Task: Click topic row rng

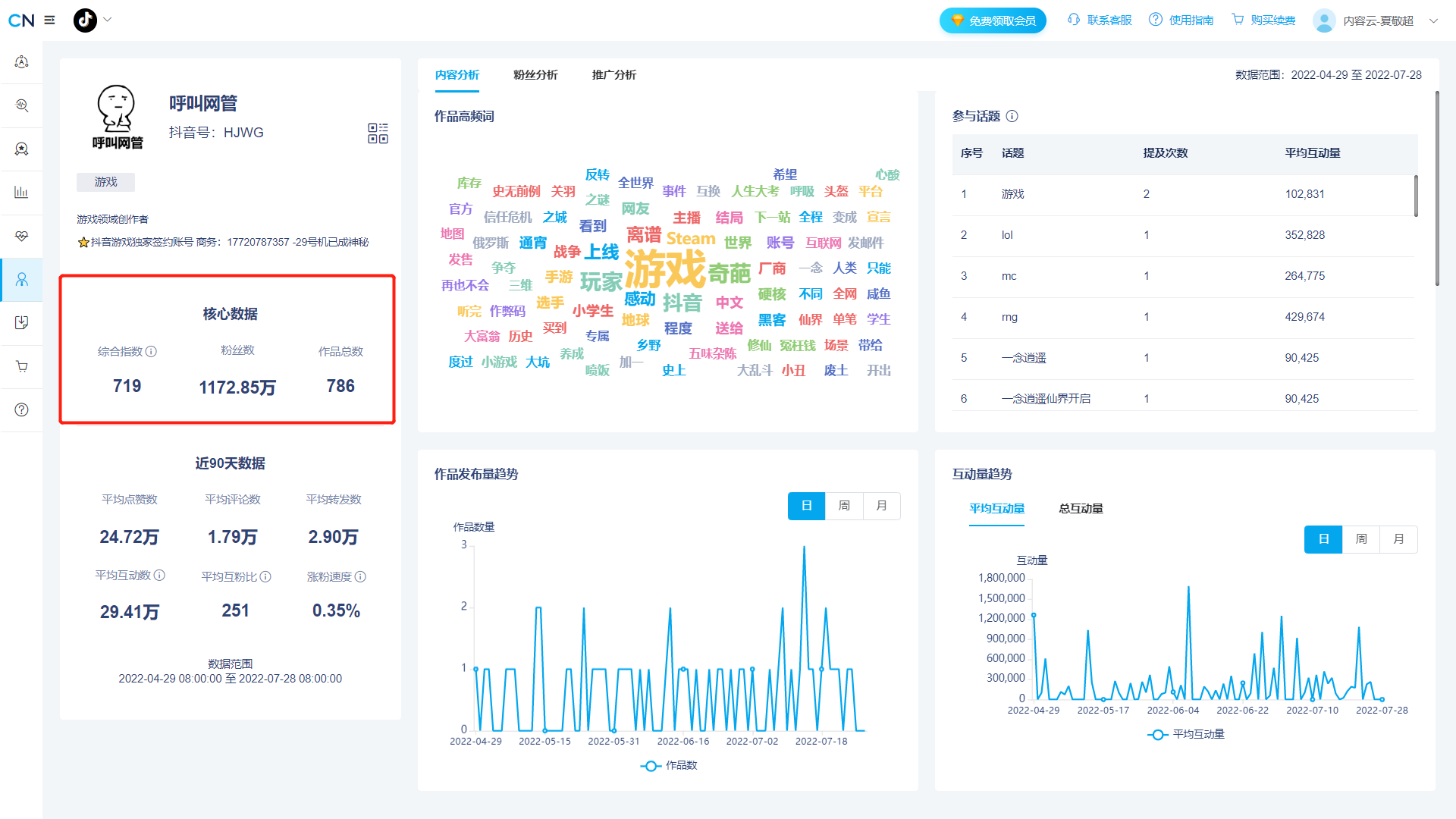Action: coord(1183,318)
